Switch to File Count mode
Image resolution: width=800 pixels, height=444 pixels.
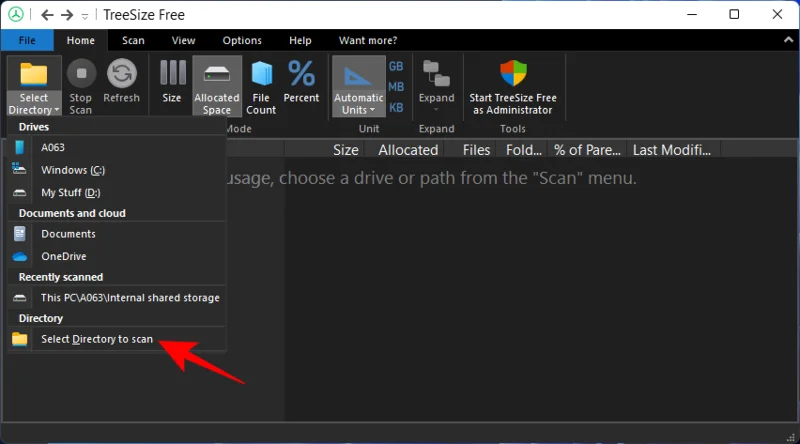pos(261,87)
